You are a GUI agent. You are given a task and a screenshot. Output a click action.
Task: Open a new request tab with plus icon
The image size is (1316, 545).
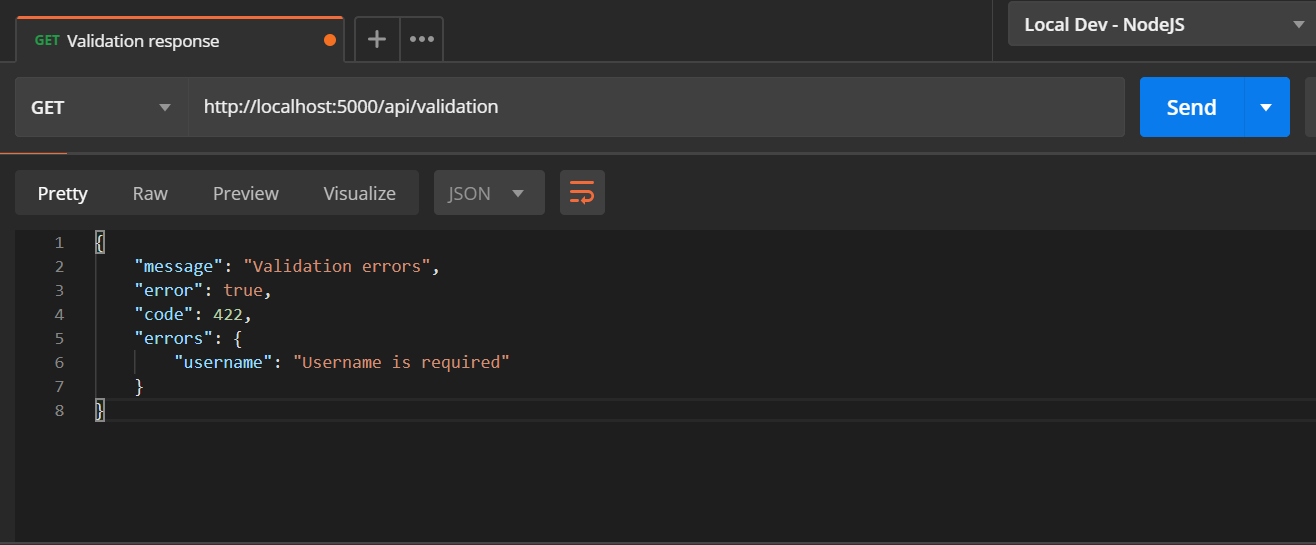click(377, 40)
